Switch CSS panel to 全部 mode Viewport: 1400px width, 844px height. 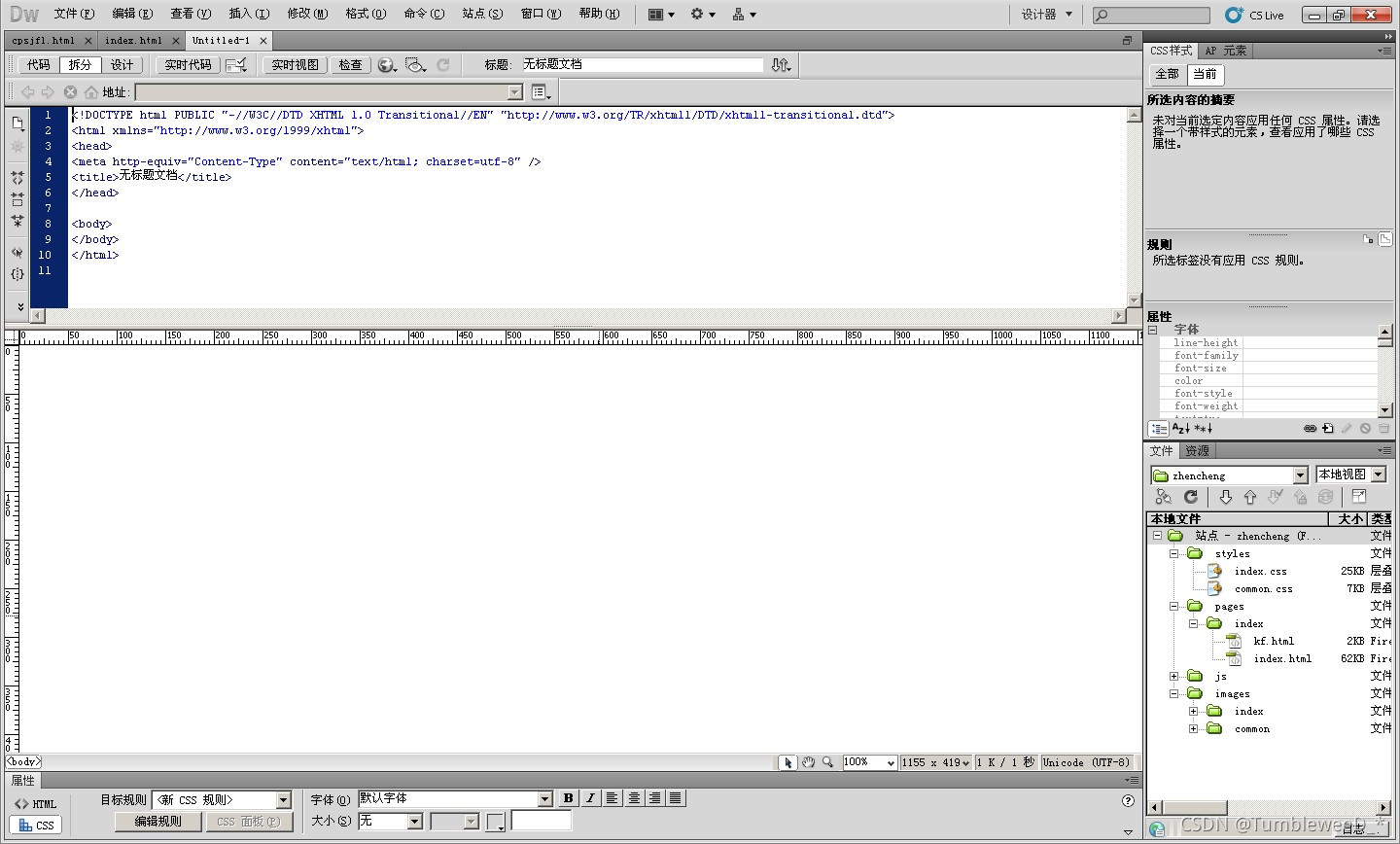click(x=1167, y=74)
